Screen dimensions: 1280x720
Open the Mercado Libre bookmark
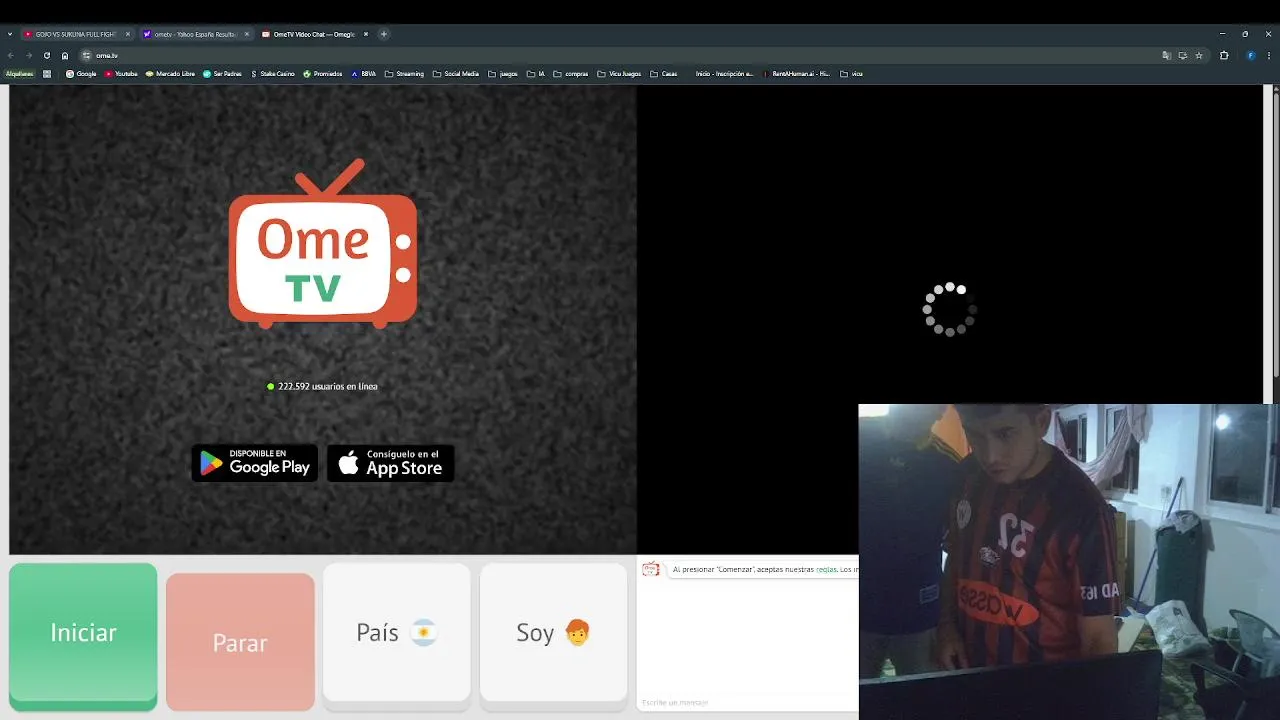pos(170,73)
